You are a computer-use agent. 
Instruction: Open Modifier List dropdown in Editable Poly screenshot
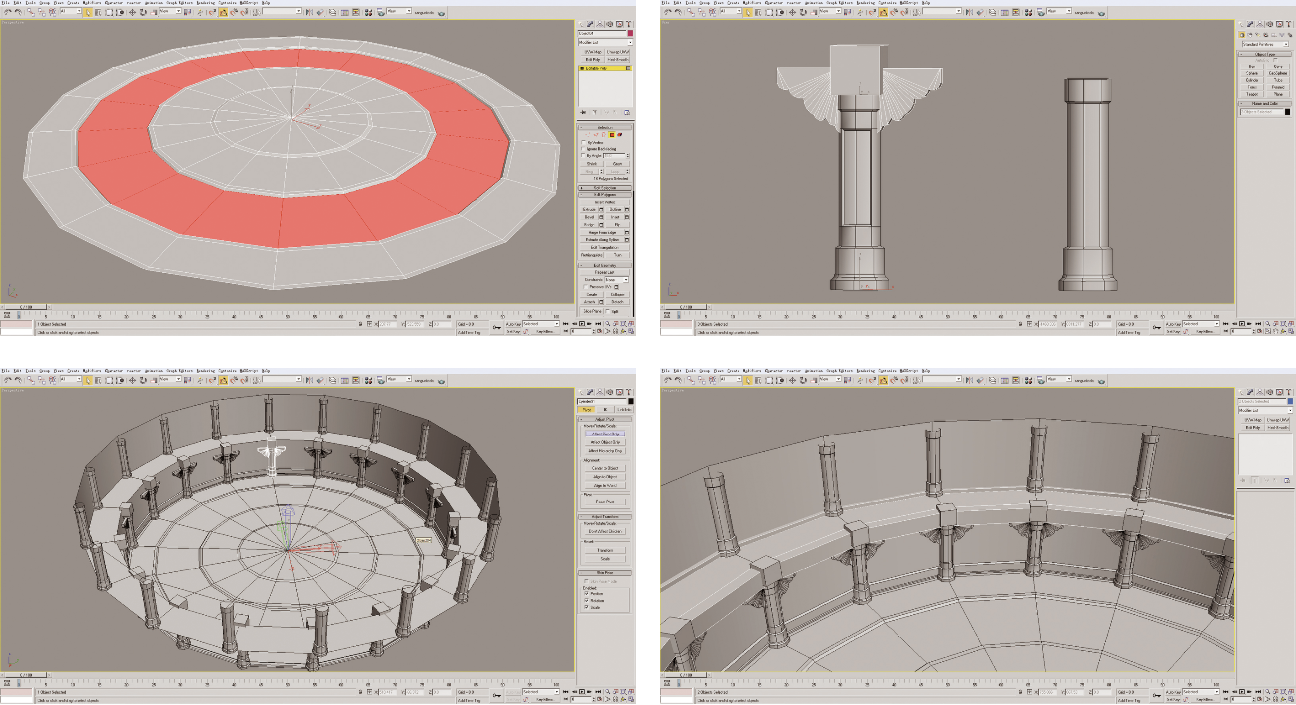(604, 42)
